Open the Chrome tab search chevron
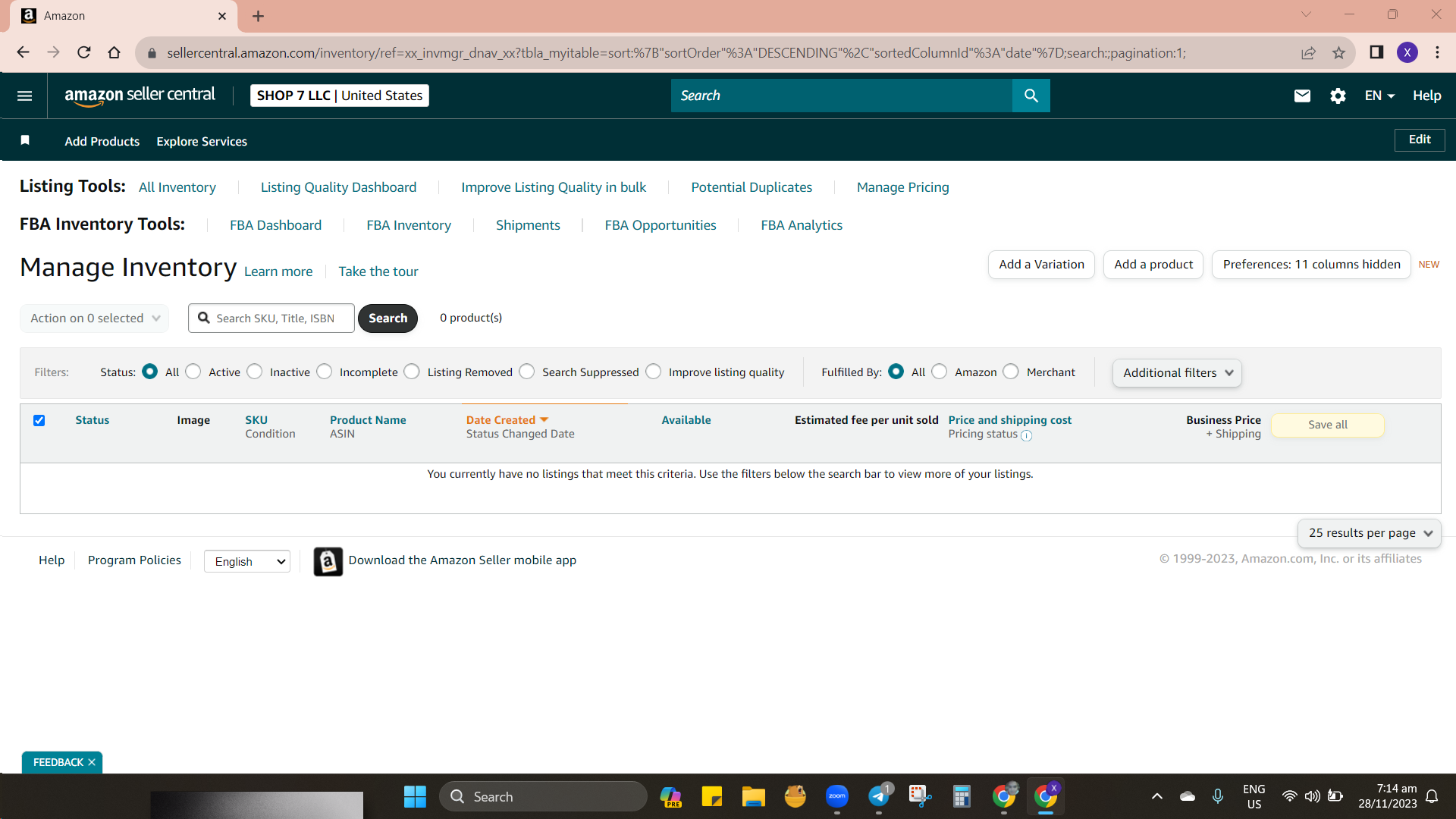This screenshot has height=819, width=1456. point(1306,14)
